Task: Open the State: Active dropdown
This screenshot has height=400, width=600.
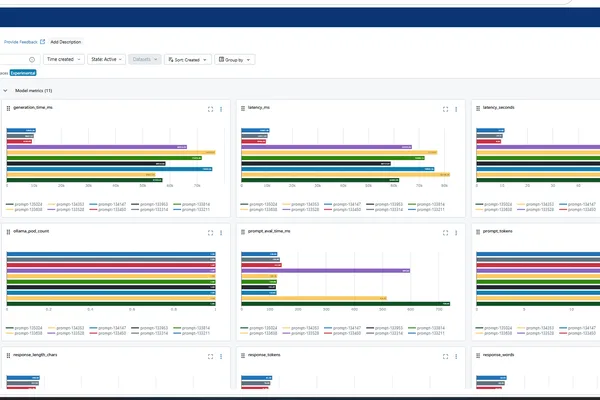Action: point(106,59)
